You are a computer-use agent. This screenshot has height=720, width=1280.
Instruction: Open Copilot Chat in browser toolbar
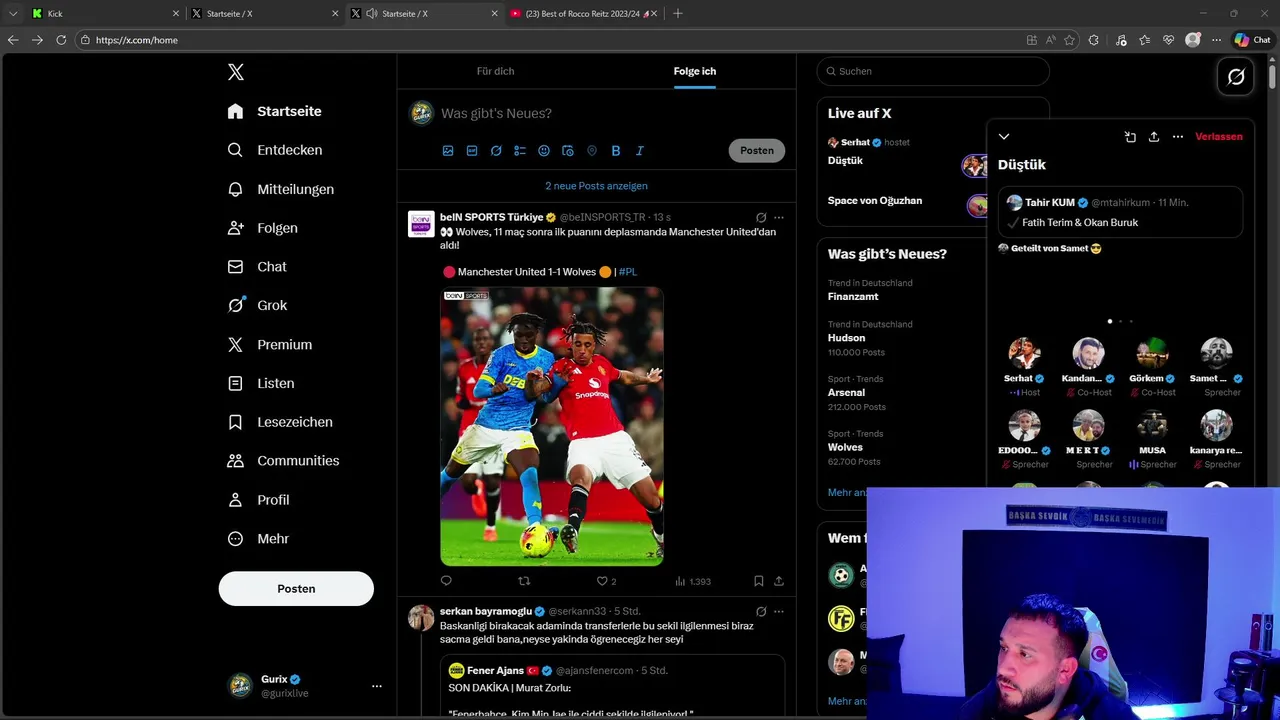pyautogui.click(x=1252, y=40)
